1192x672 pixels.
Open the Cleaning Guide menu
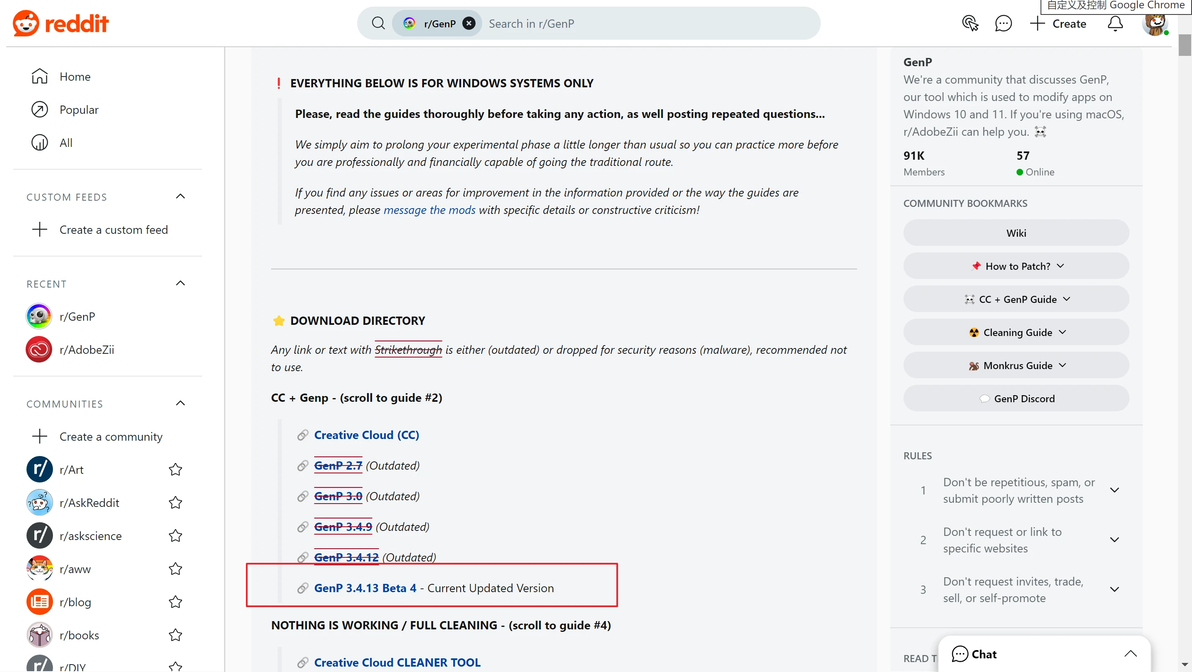[1016, 332]
